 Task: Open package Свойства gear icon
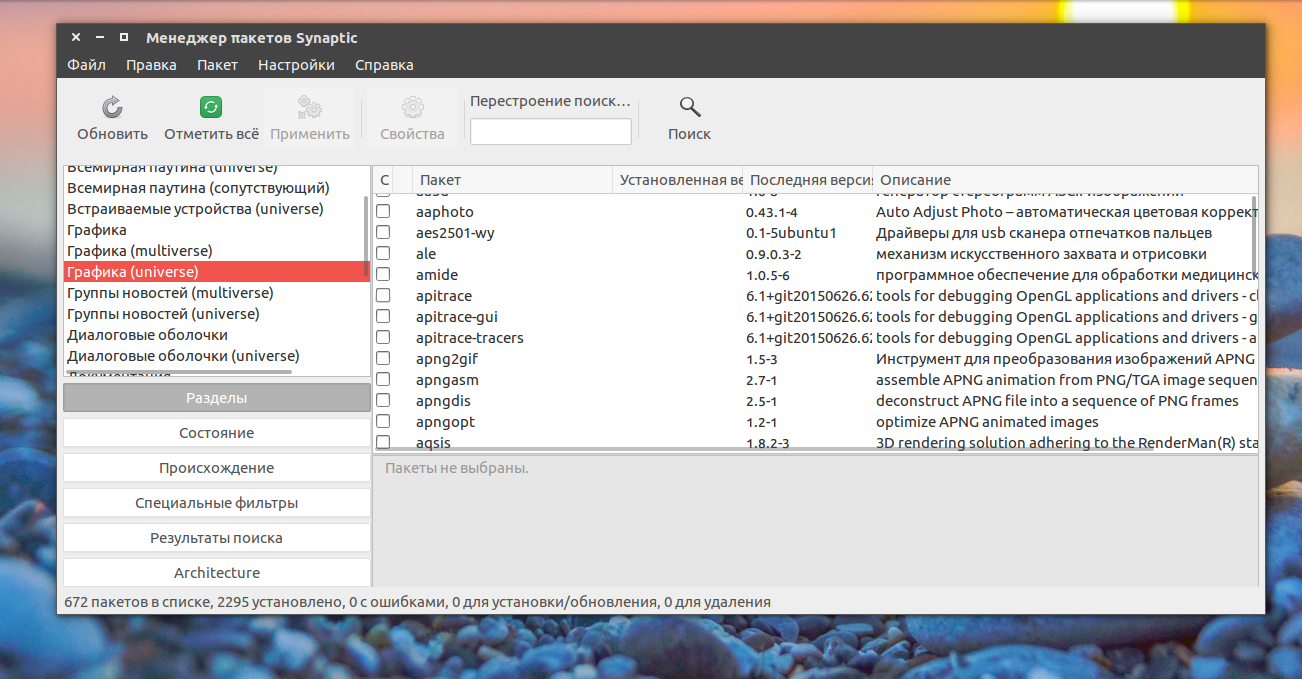(x=412, y=107)
